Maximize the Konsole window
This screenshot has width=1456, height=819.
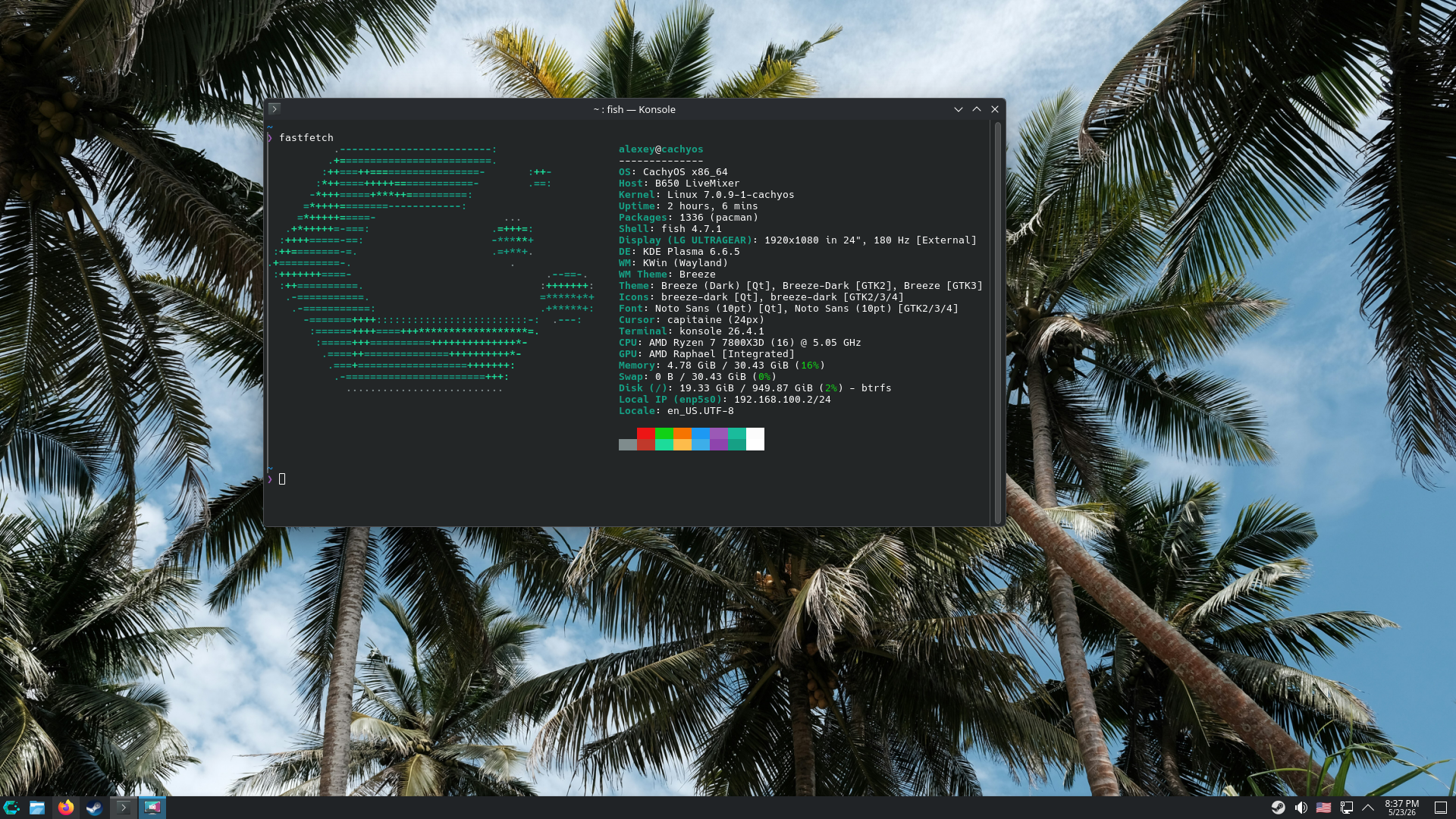pyautogui.click(x=977, y=109)
